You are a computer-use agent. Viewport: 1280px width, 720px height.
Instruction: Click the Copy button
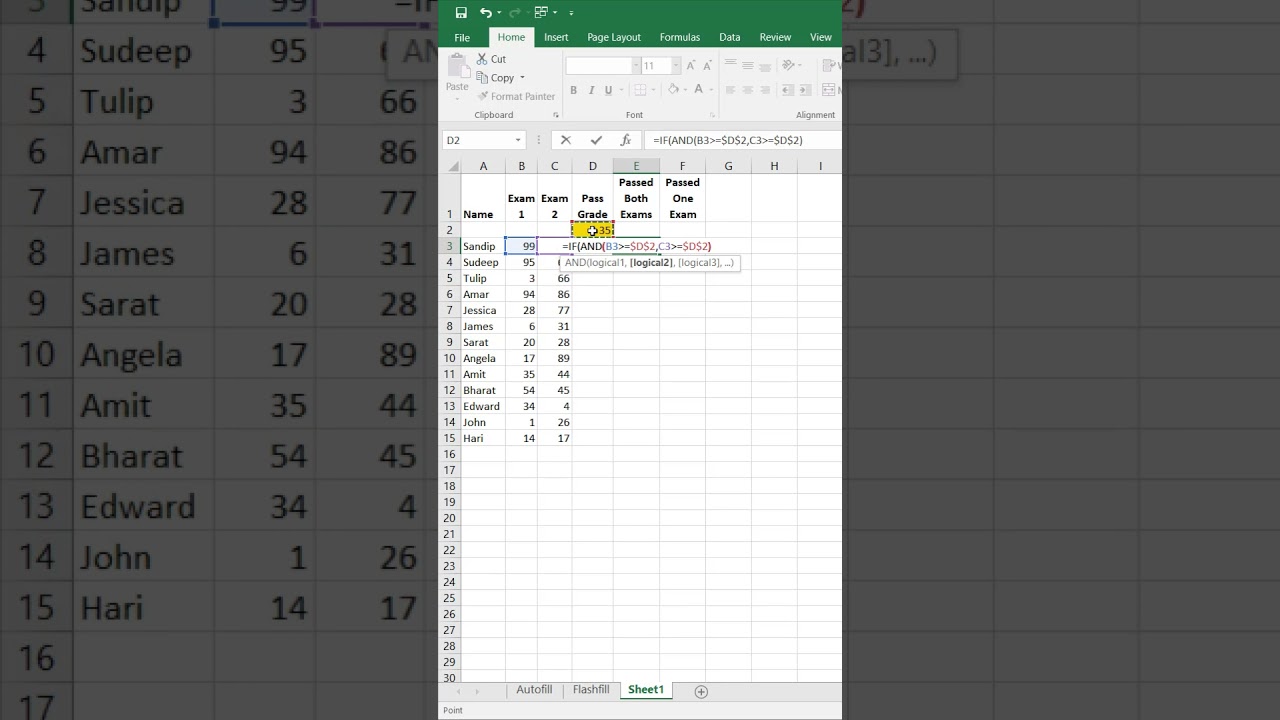click(x=495, y=78)
